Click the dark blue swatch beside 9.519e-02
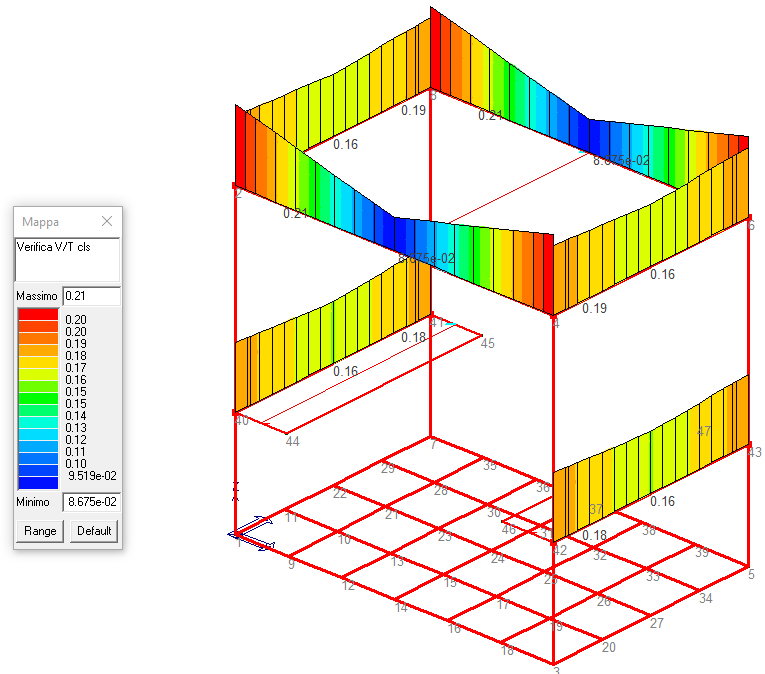 pyautogui.click(x=38, y=470)
